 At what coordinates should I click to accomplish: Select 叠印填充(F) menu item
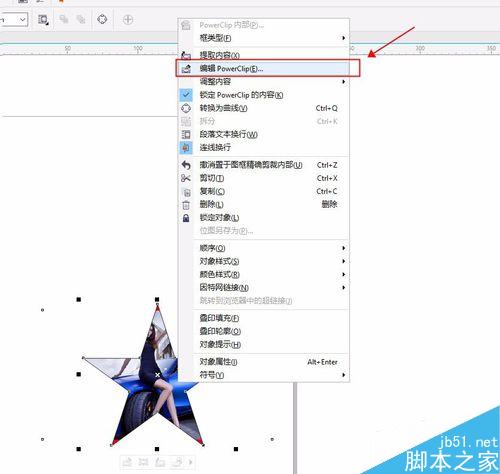point(264,318)
